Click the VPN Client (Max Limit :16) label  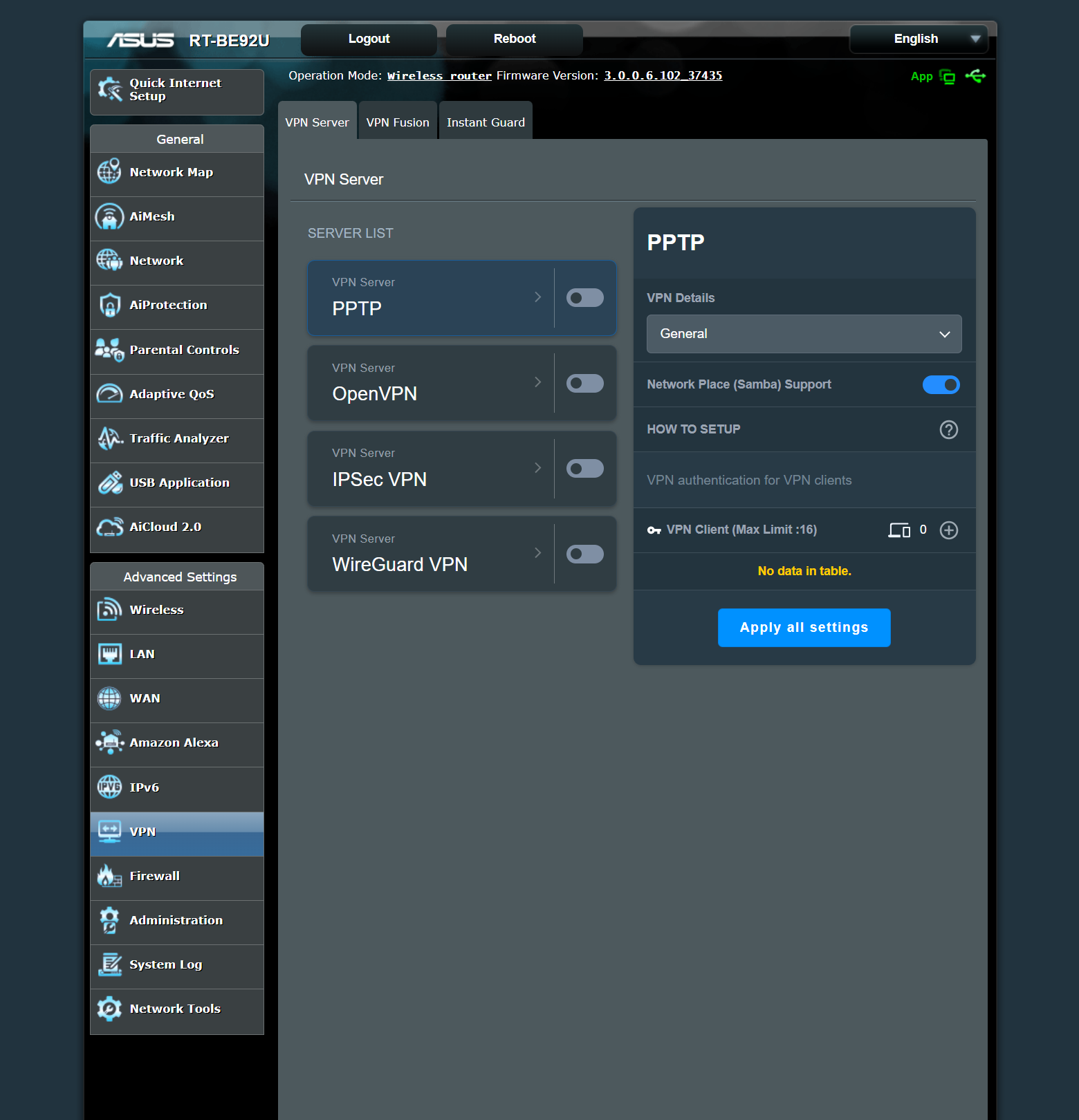click(741, 530)
